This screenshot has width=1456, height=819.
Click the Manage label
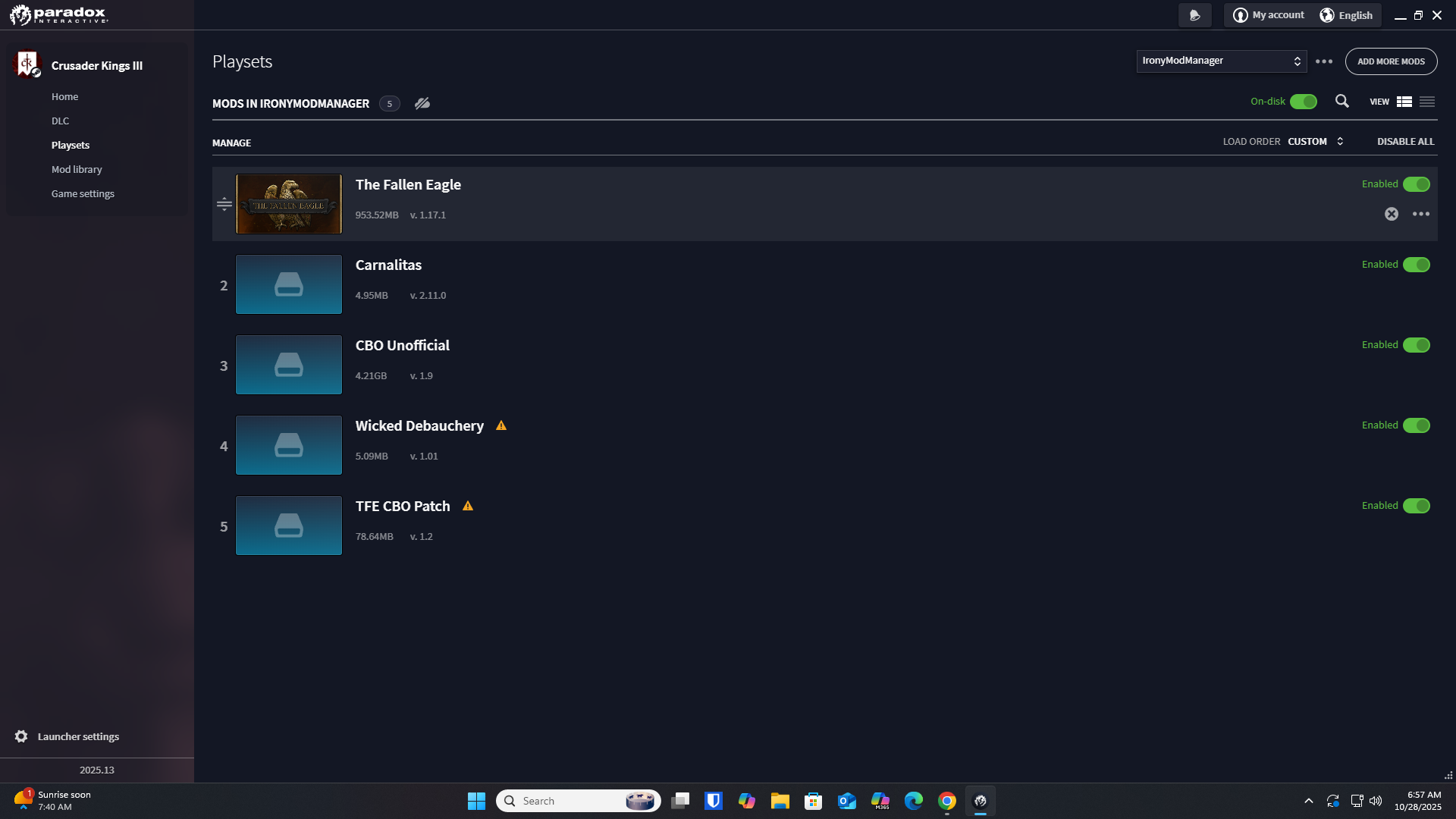point(231,143)
